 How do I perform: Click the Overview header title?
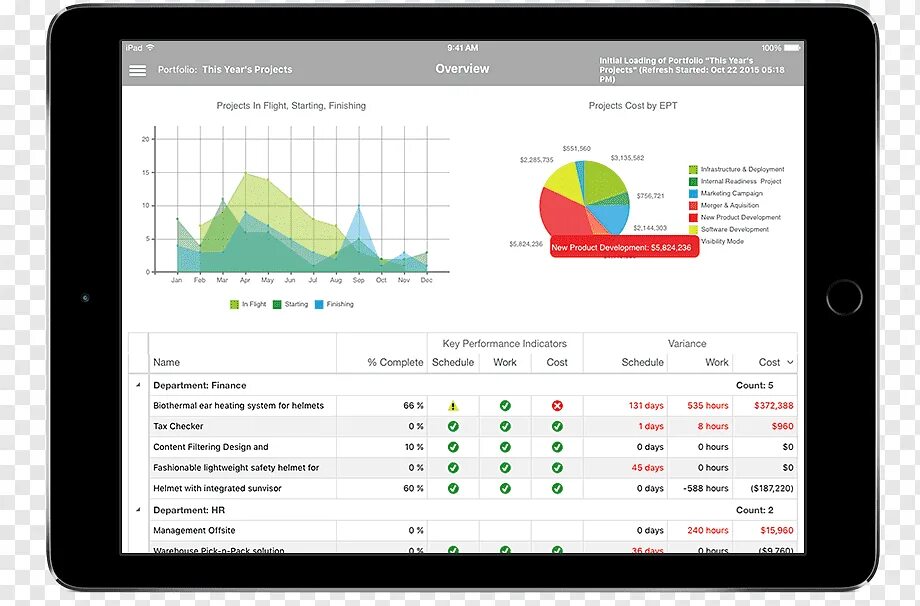click(x=462, y=69)
